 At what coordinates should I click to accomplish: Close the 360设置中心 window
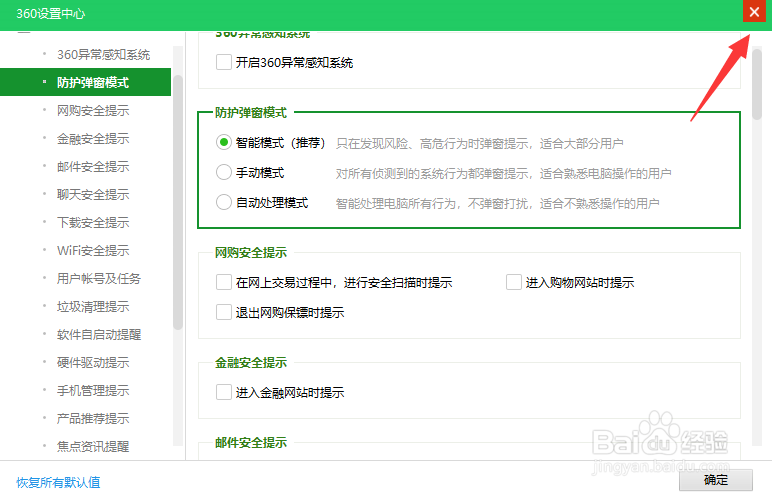coord(754,11)
